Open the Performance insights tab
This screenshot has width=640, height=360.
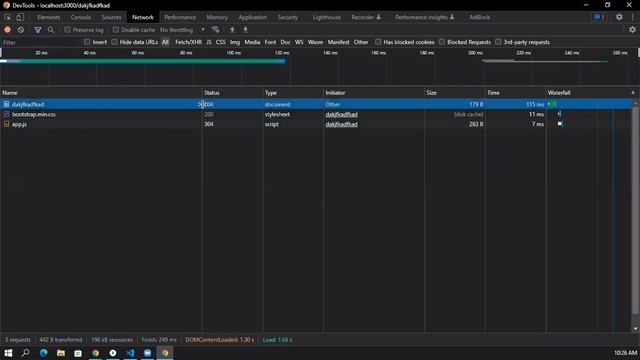pos(424,17)
